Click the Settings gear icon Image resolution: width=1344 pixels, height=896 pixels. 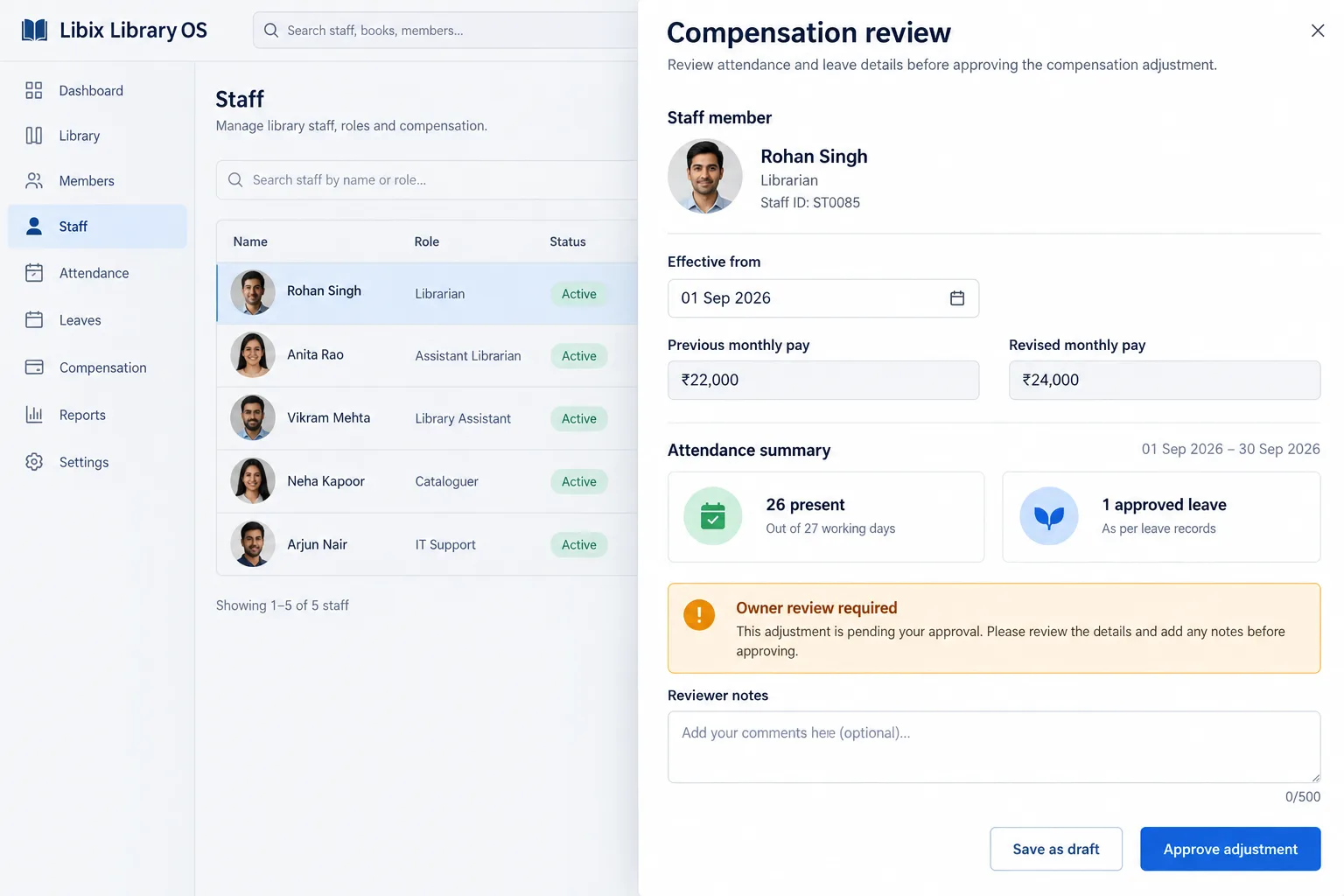[34, 462]
